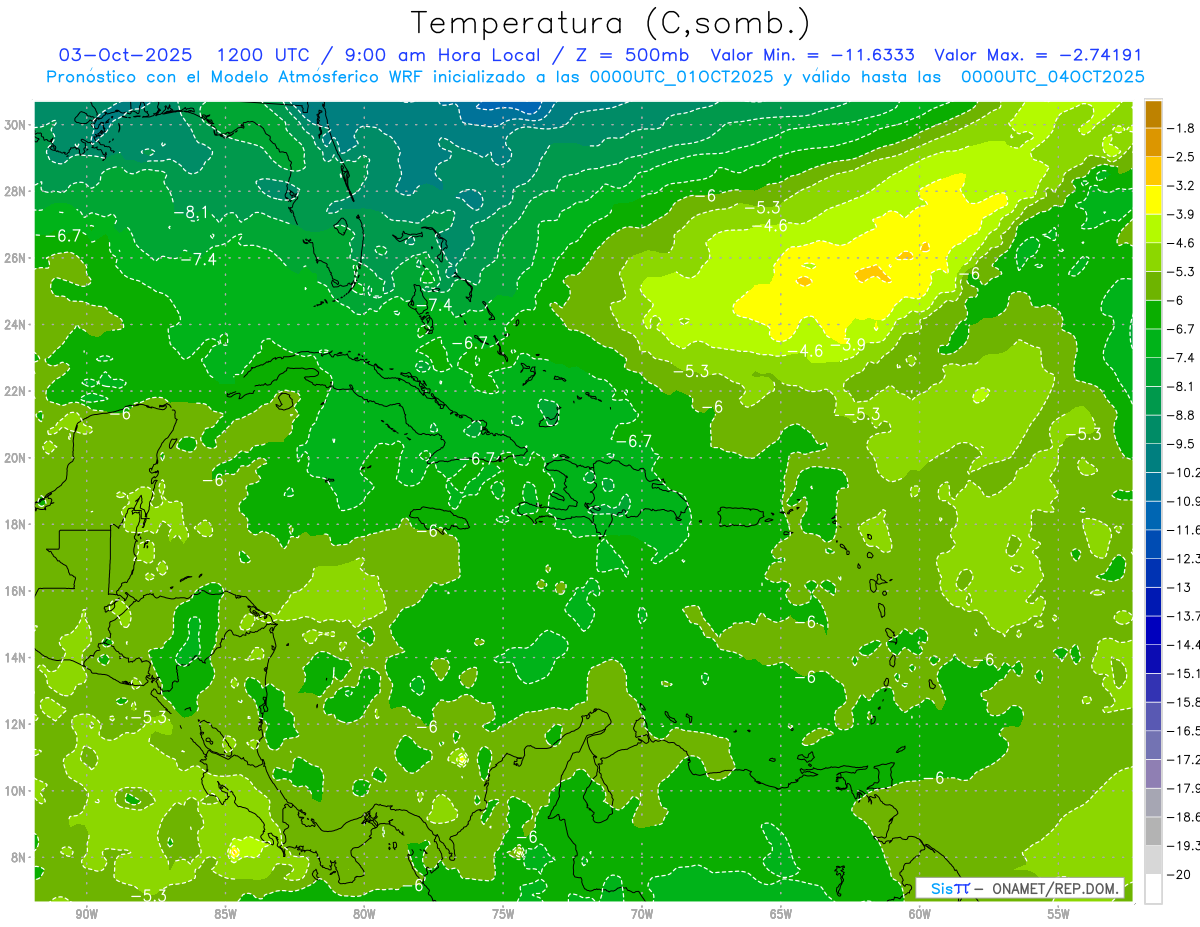This screenshot has height=927, width=1200.
Task: Click the '28N' latitude axis label
Action: (15, 191)
